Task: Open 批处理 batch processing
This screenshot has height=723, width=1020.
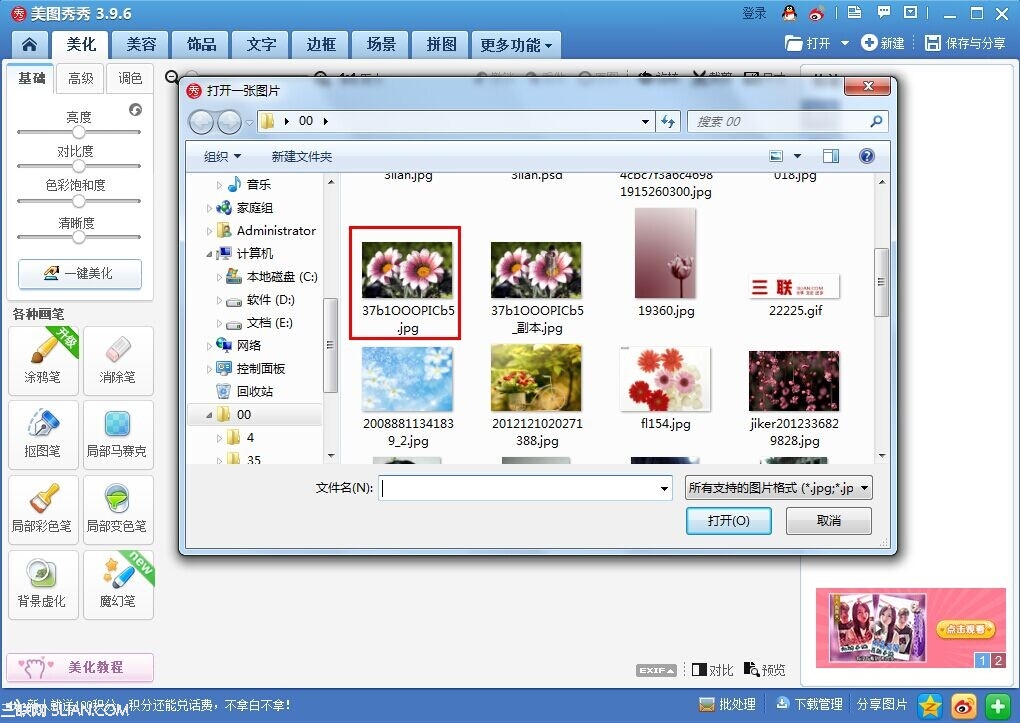Action: tap(727, 704)
